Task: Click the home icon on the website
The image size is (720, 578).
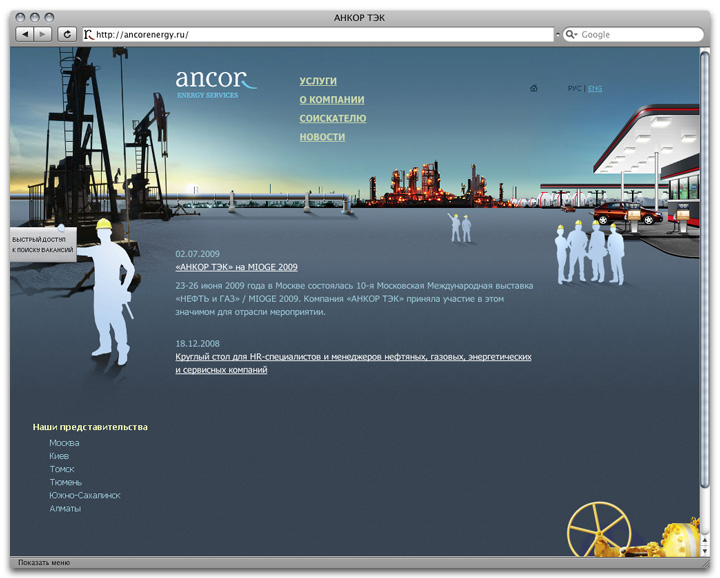Action: [534, 88]
